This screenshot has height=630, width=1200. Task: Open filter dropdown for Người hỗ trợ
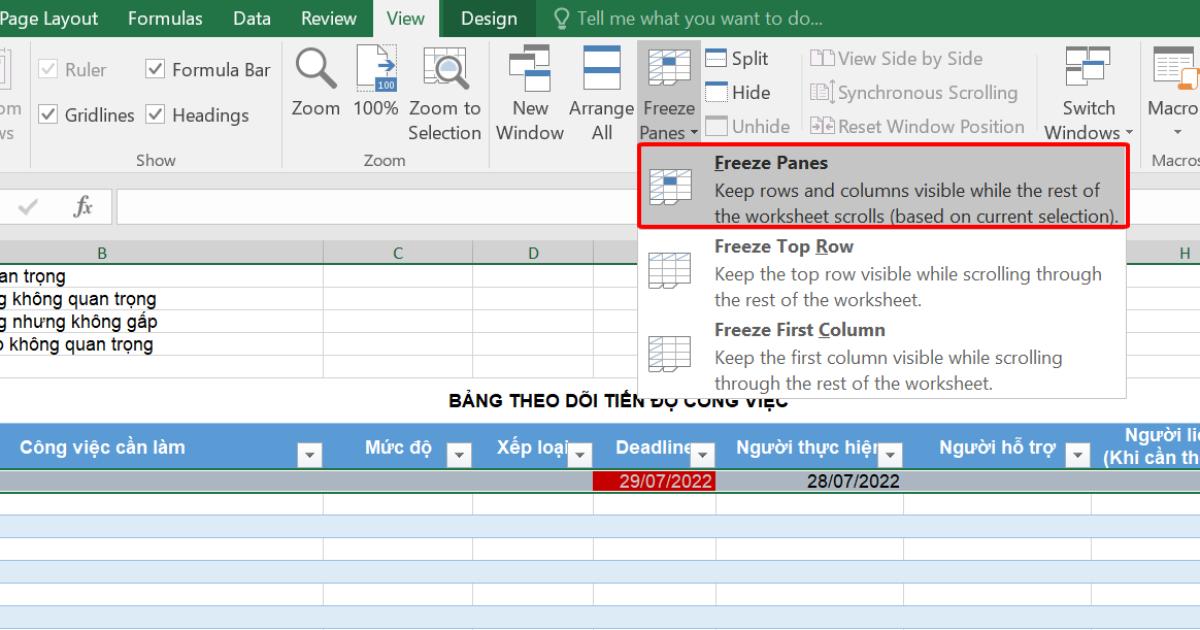pyautogui.click(x=1078, y=455)
